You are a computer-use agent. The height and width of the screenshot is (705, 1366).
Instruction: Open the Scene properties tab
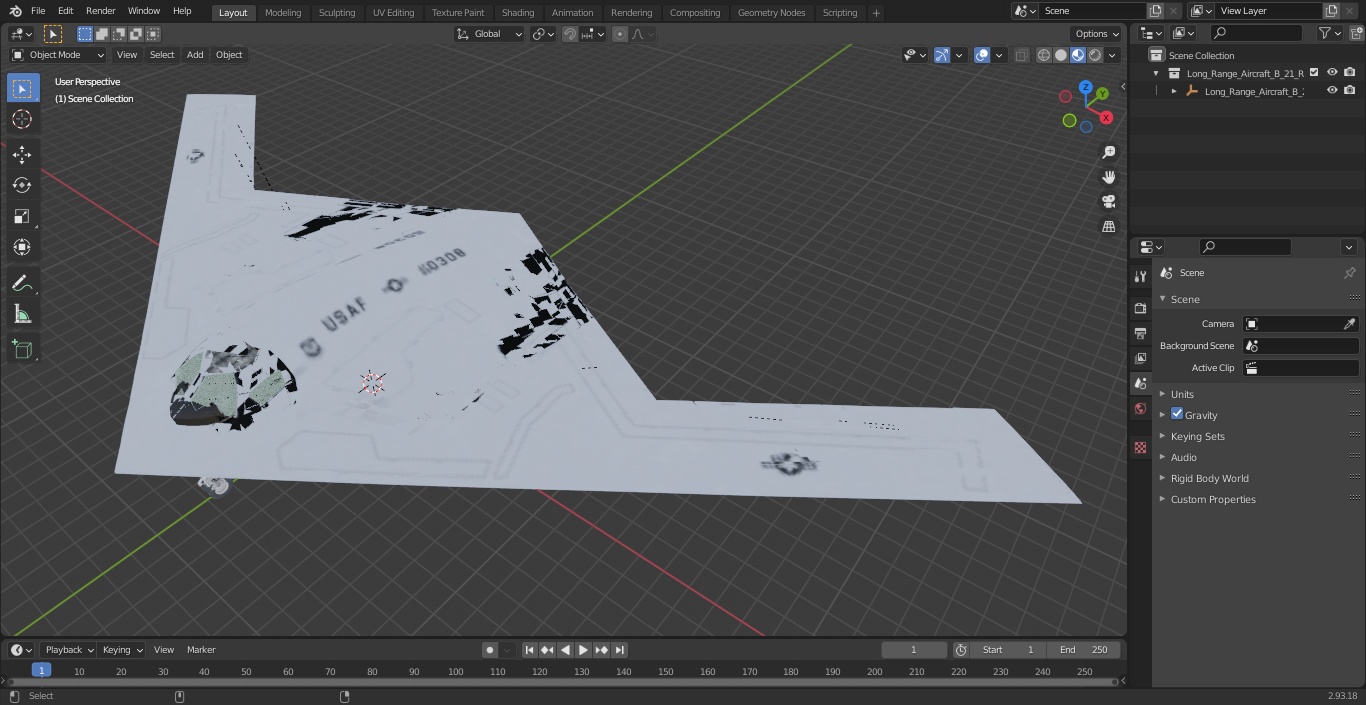point(1140,383)
